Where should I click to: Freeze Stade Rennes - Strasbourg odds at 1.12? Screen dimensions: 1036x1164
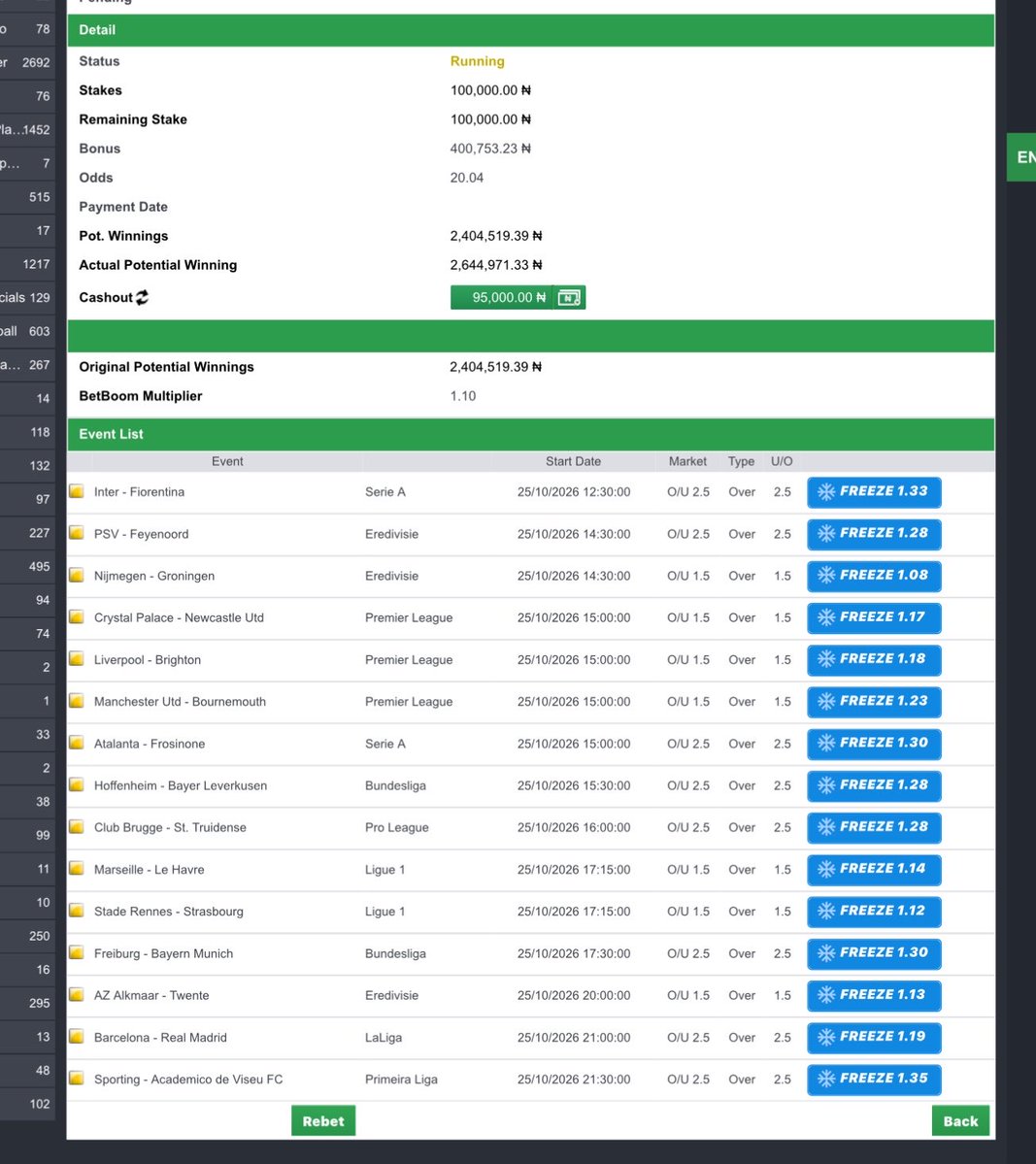click(874, 912)
